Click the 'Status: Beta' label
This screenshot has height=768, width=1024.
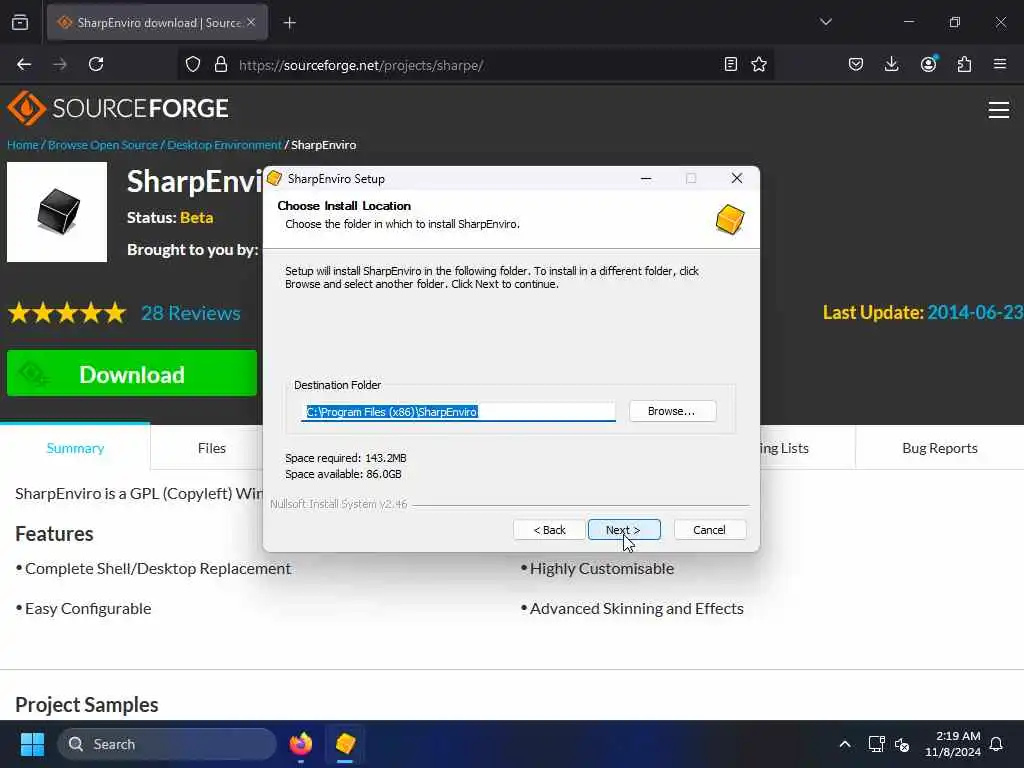[x=170, y=217]
